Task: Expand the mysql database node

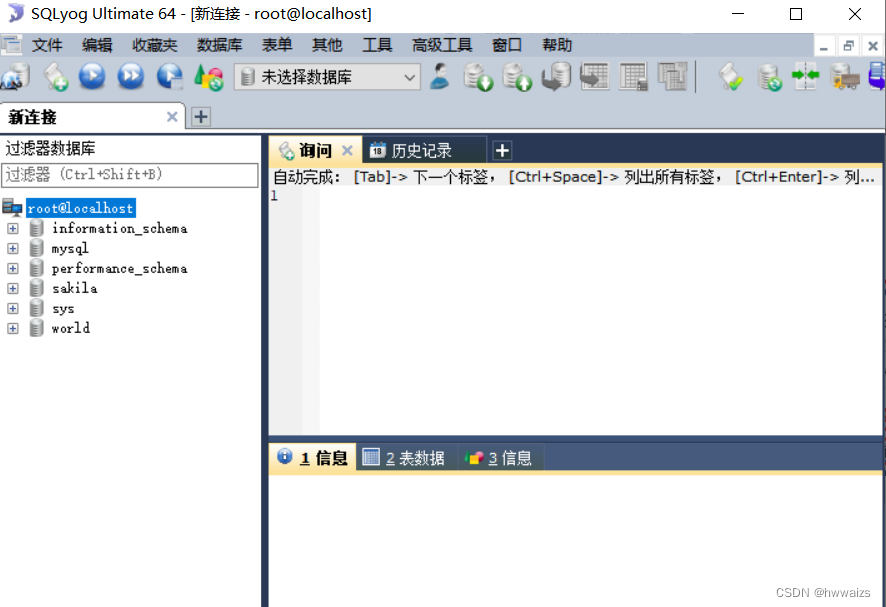Action: pyautogui.click(x=12, y=248)
